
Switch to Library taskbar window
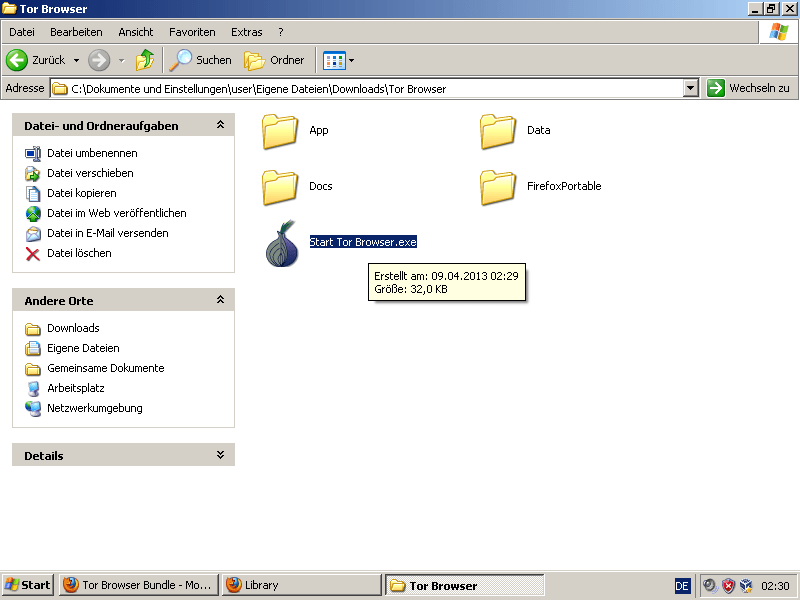302,585
